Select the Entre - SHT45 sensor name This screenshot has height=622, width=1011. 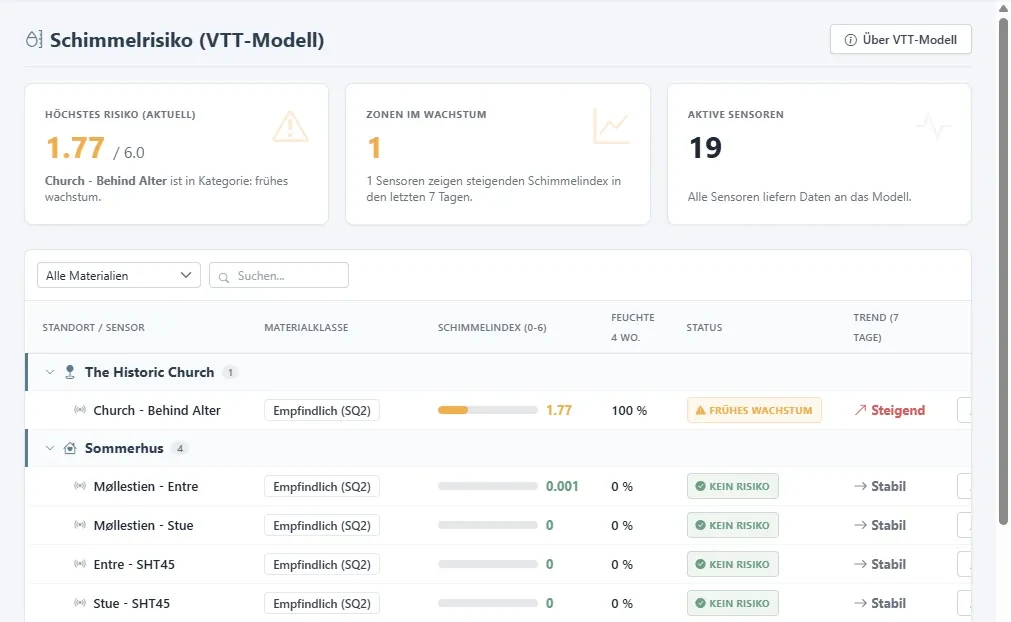click(134, 565)
